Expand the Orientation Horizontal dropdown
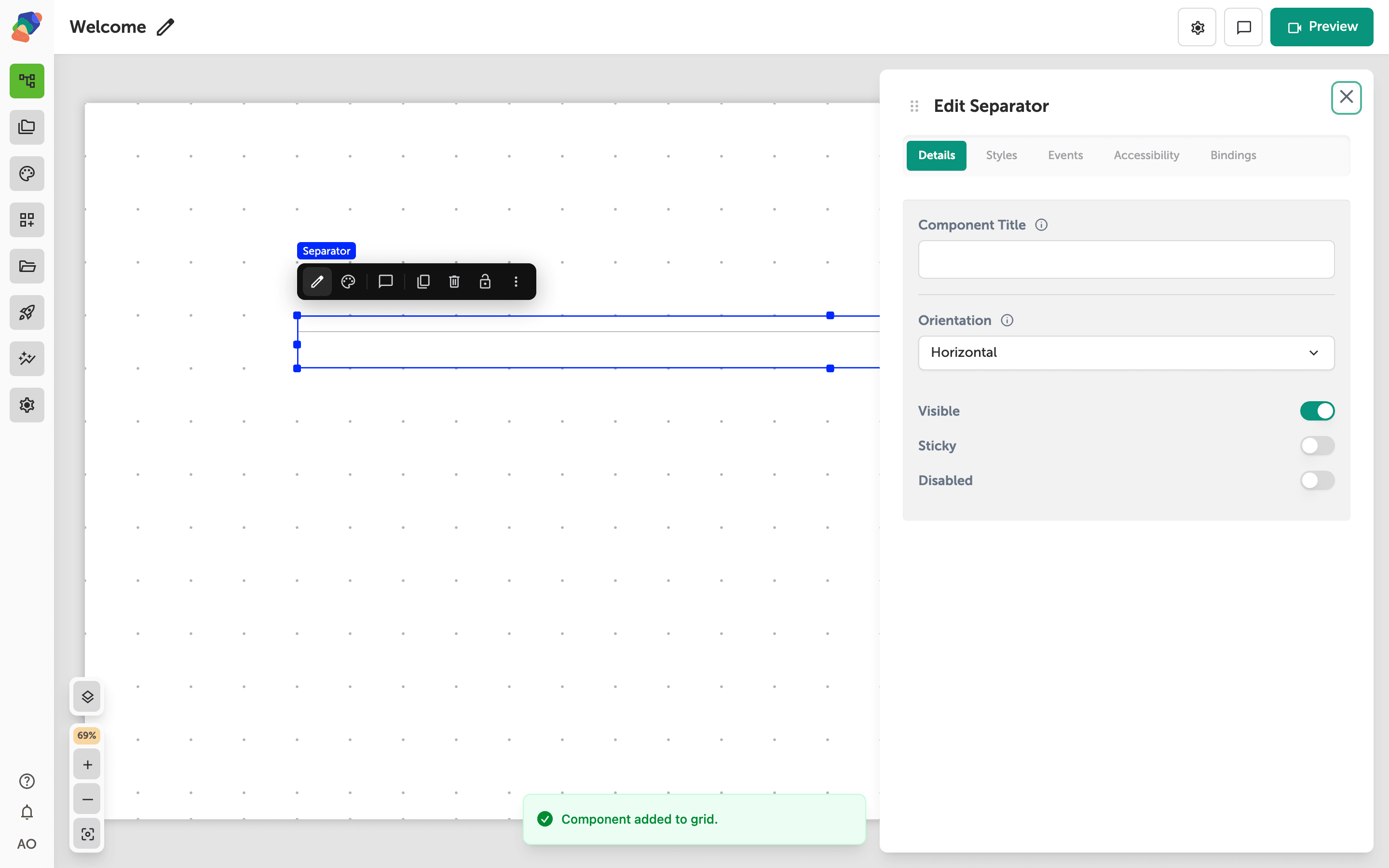The image size is (1389, 868). point(1126,353)
